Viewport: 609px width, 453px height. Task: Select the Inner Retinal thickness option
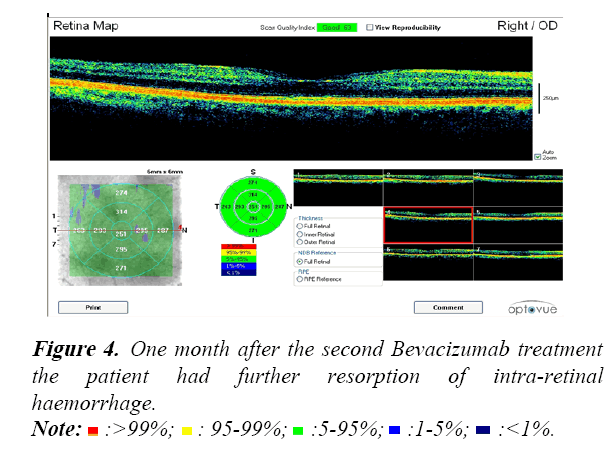tap(299, 233)
